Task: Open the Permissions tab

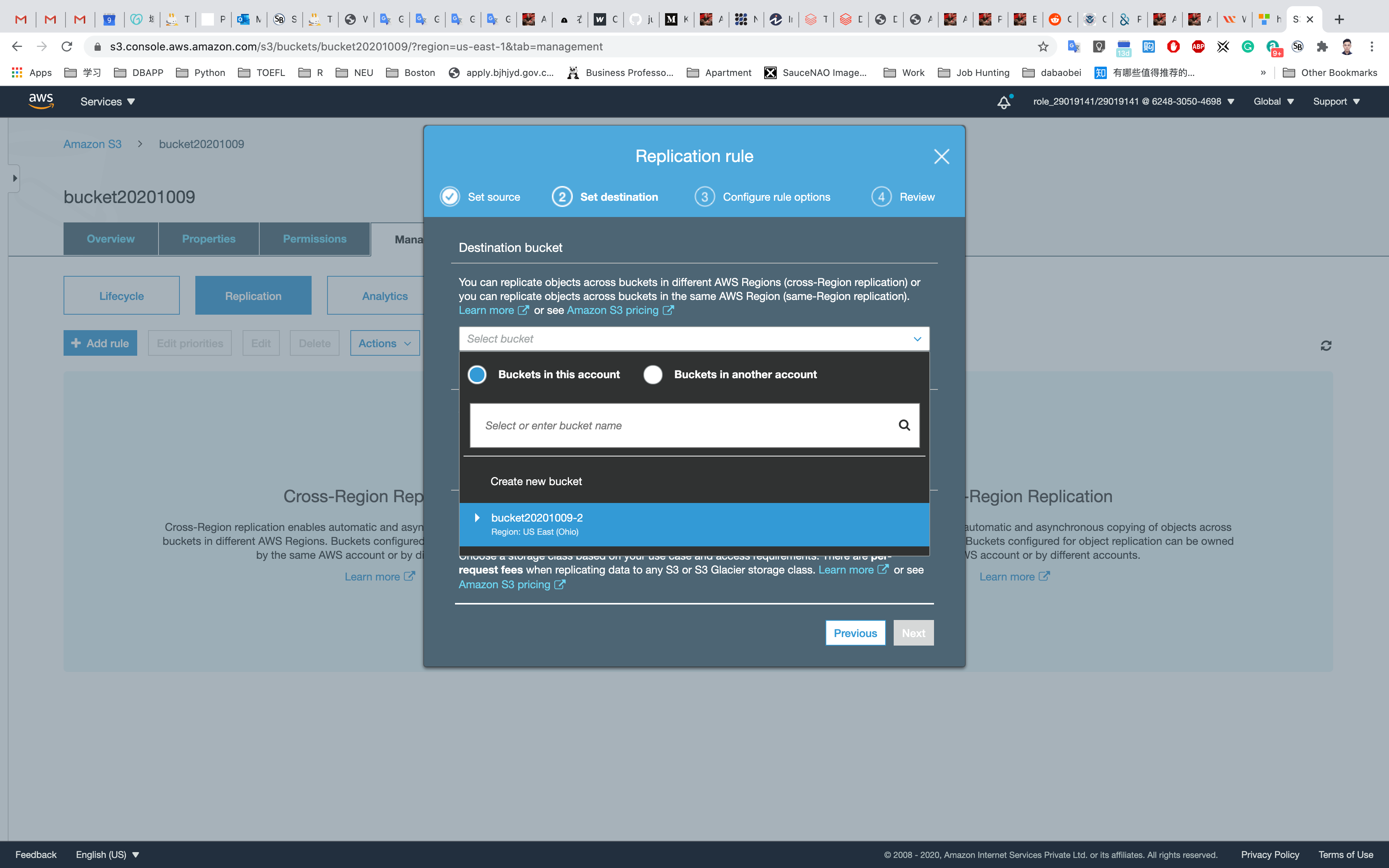Action: [x=315, y=239]
